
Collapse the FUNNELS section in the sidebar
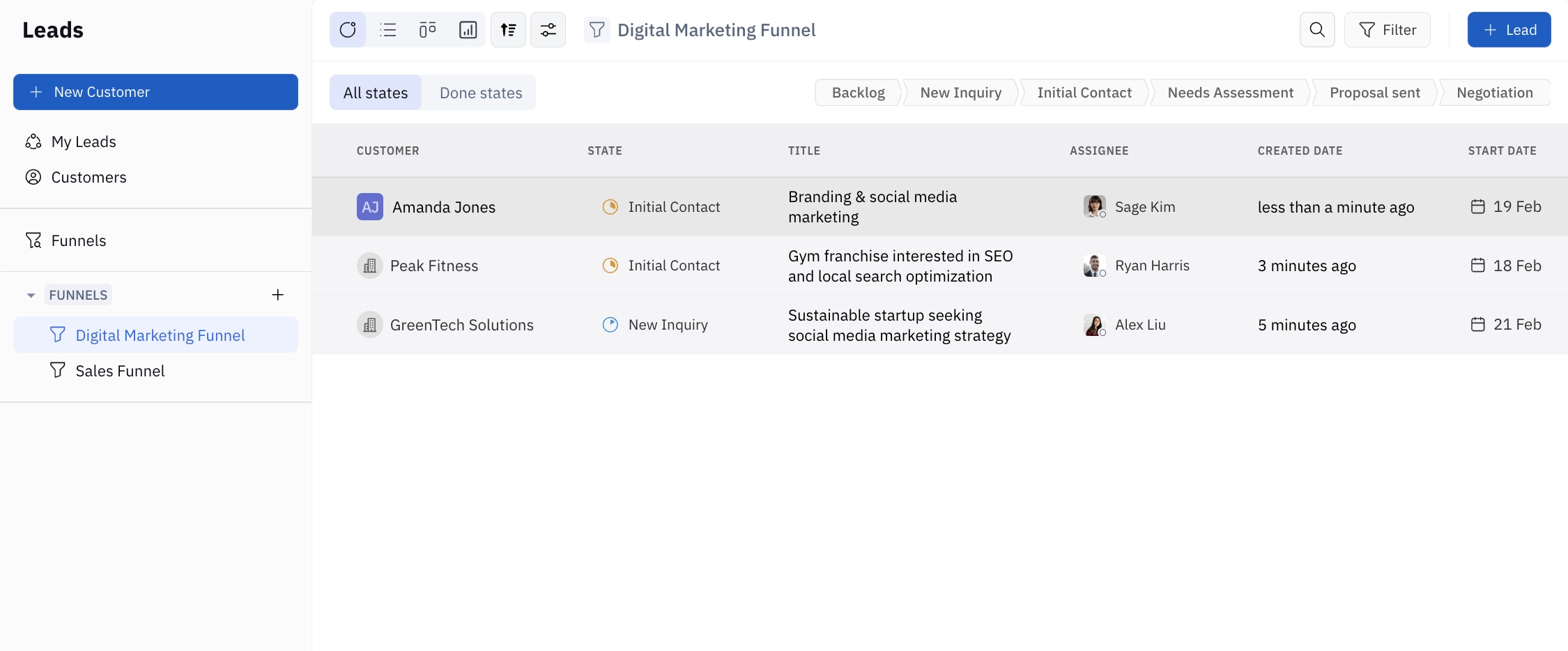(31, 295)
